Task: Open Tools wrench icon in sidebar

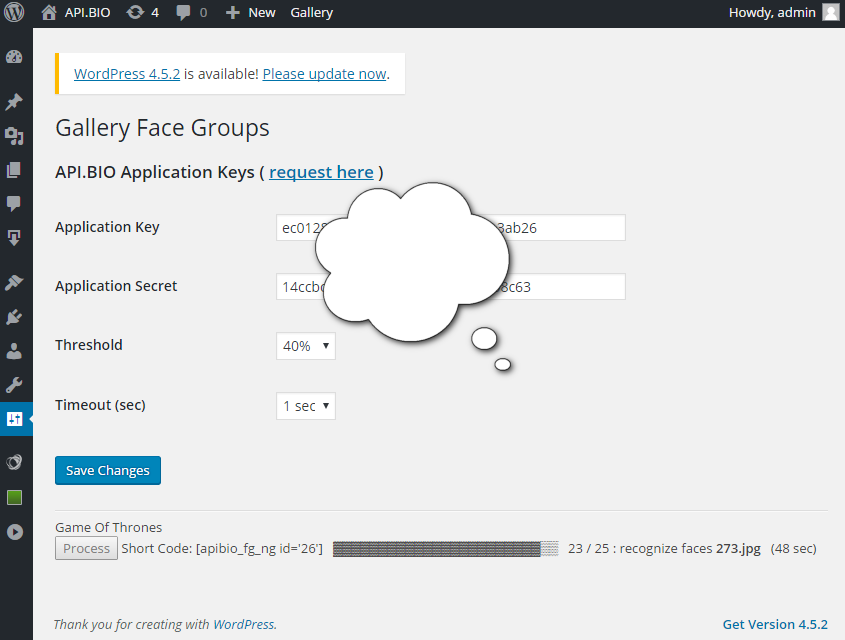Action: (14, 385)
